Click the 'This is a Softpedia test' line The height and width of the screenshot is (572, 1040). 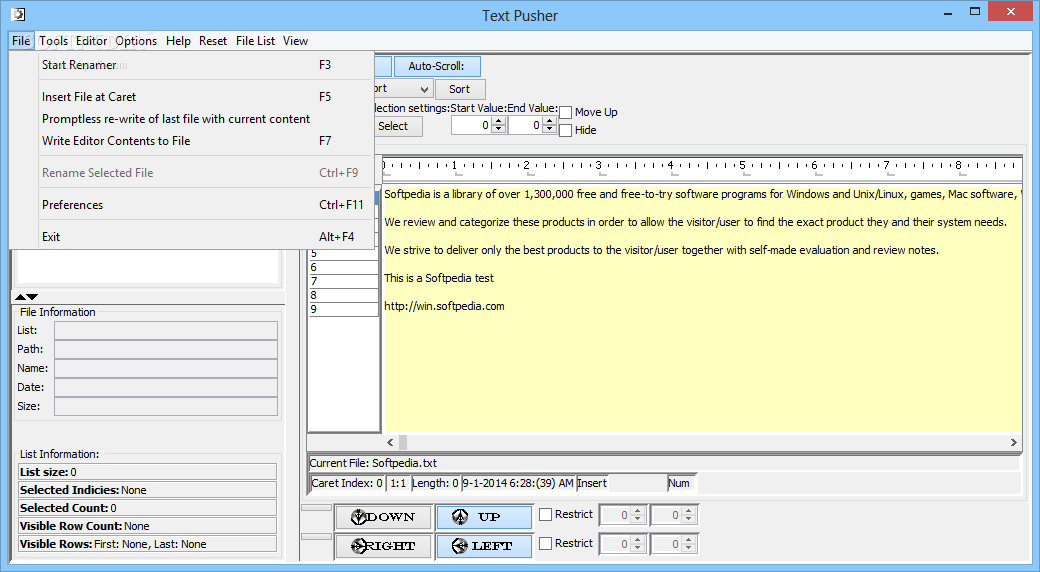[x=439, y=278]
